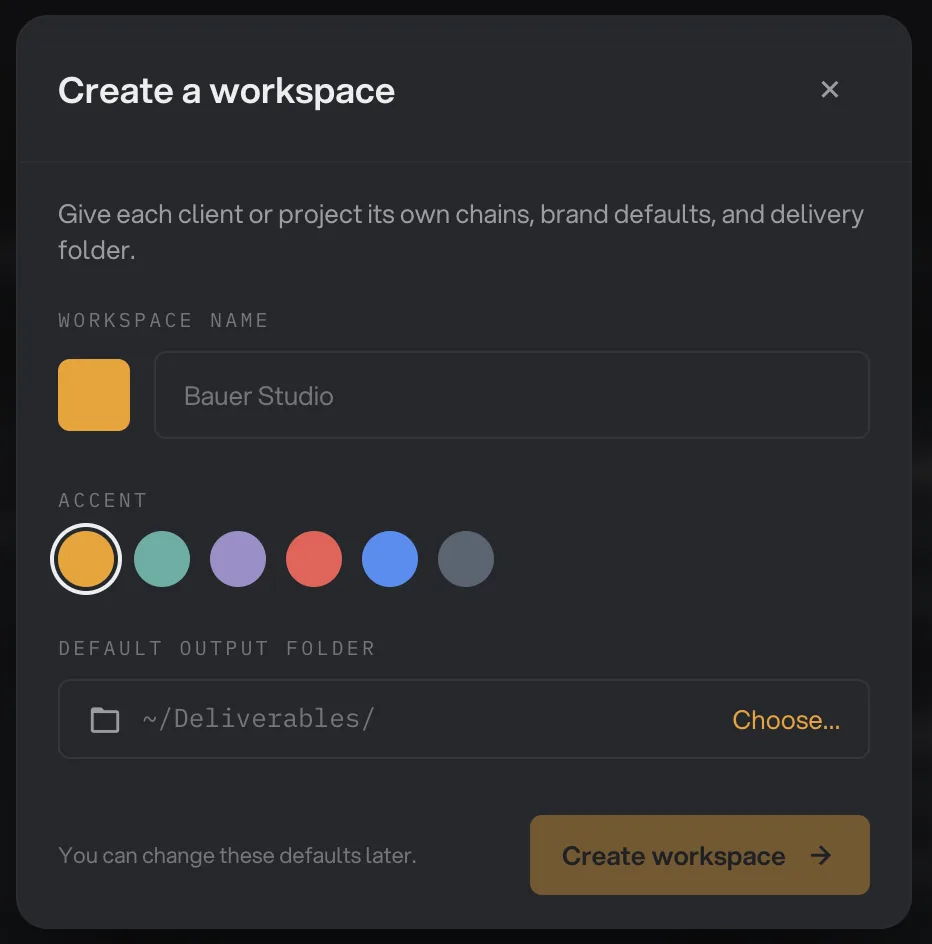Click the ACCENT label

click(103, 500)
